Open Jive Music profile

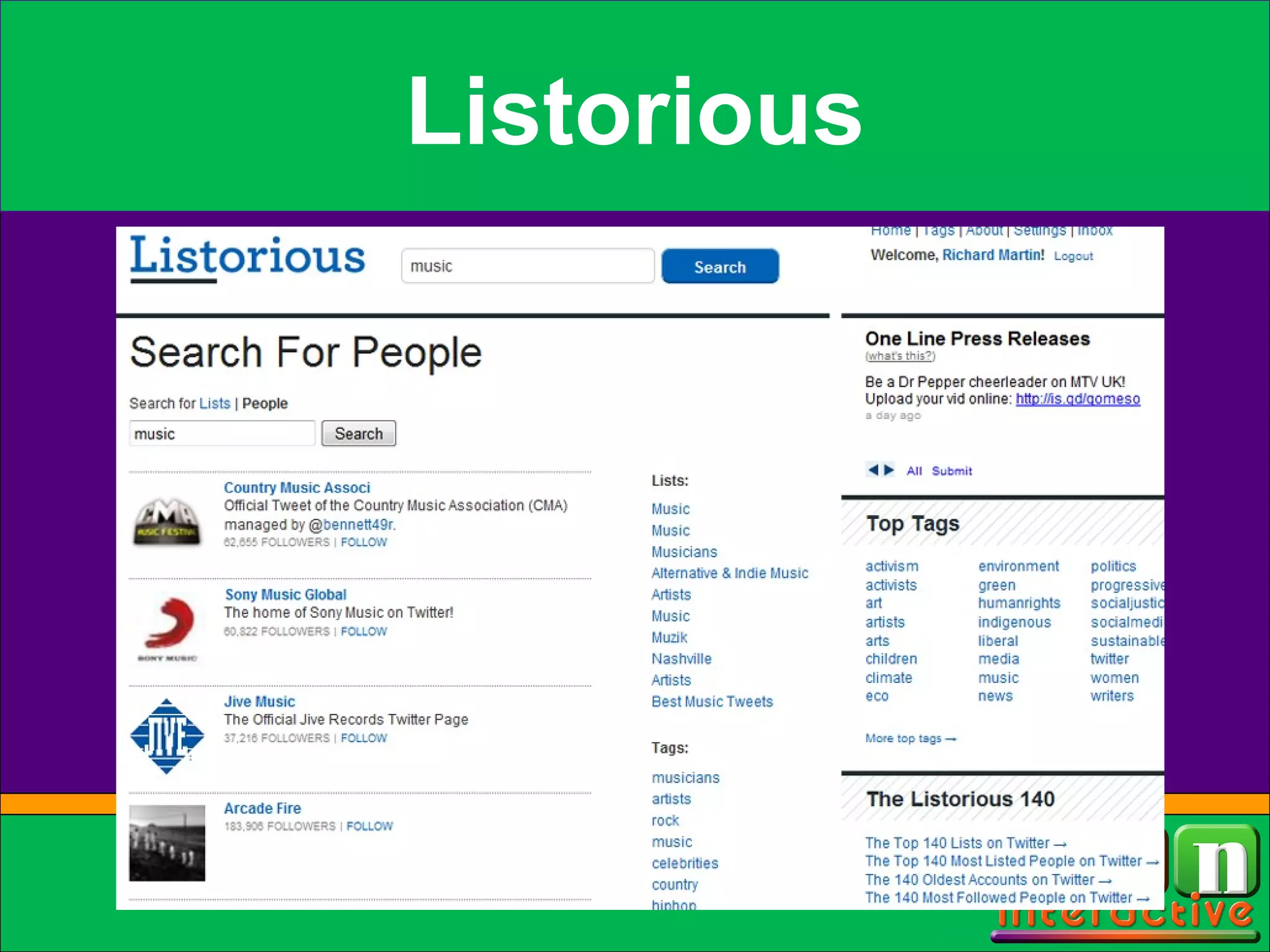[x=259, y=702]
